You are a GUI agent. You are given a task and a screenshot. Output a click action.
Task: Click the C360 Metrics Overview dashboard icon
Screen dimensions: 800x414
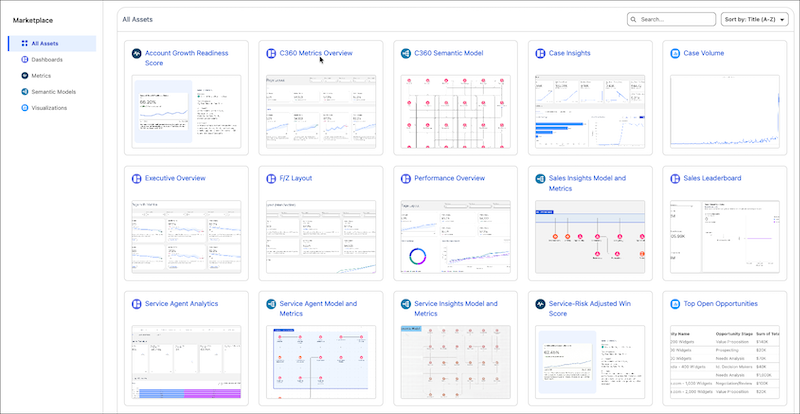(271, 53)
